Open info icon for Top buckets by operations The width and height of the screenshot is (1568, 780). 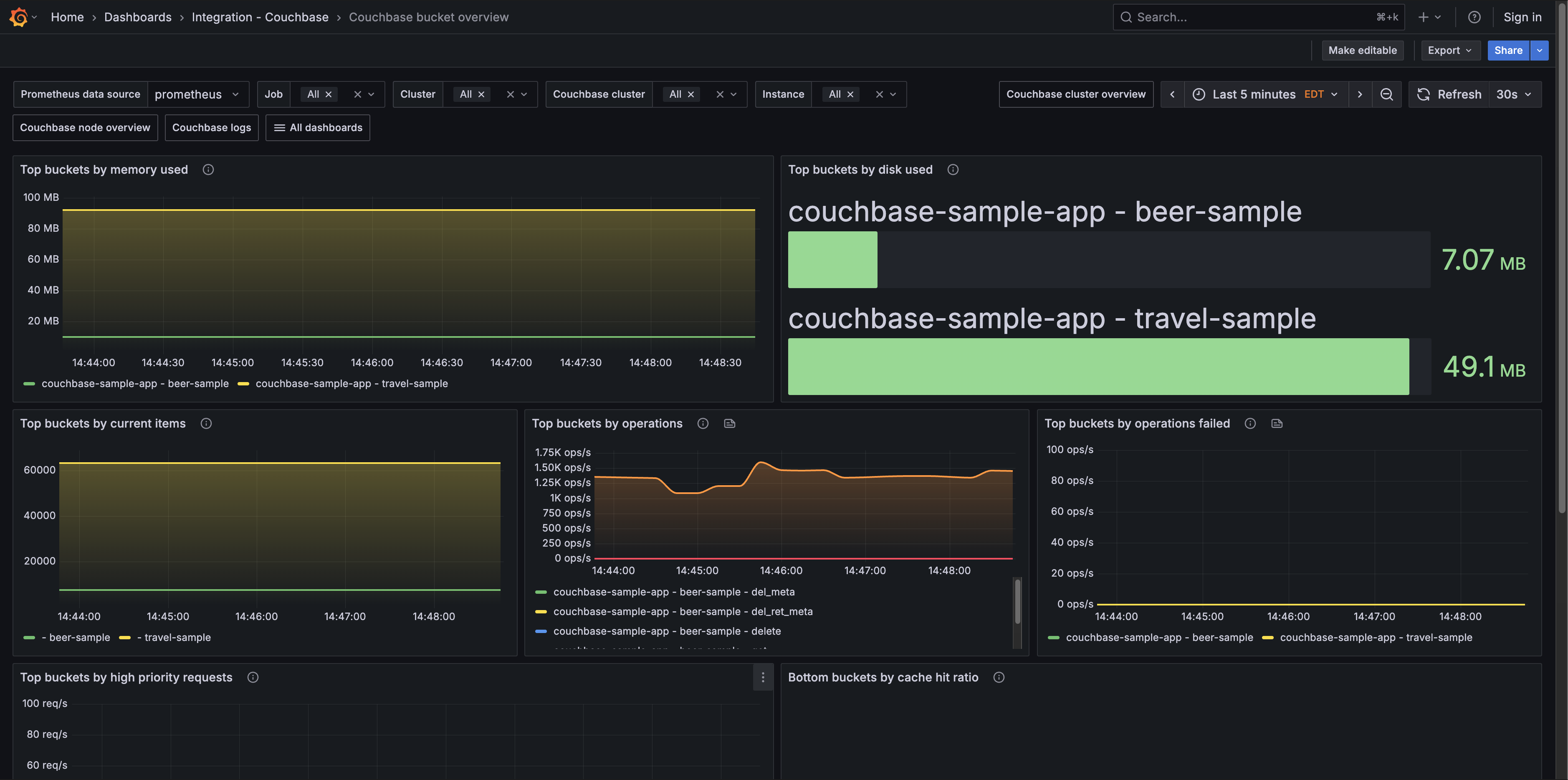pos(703,424)
